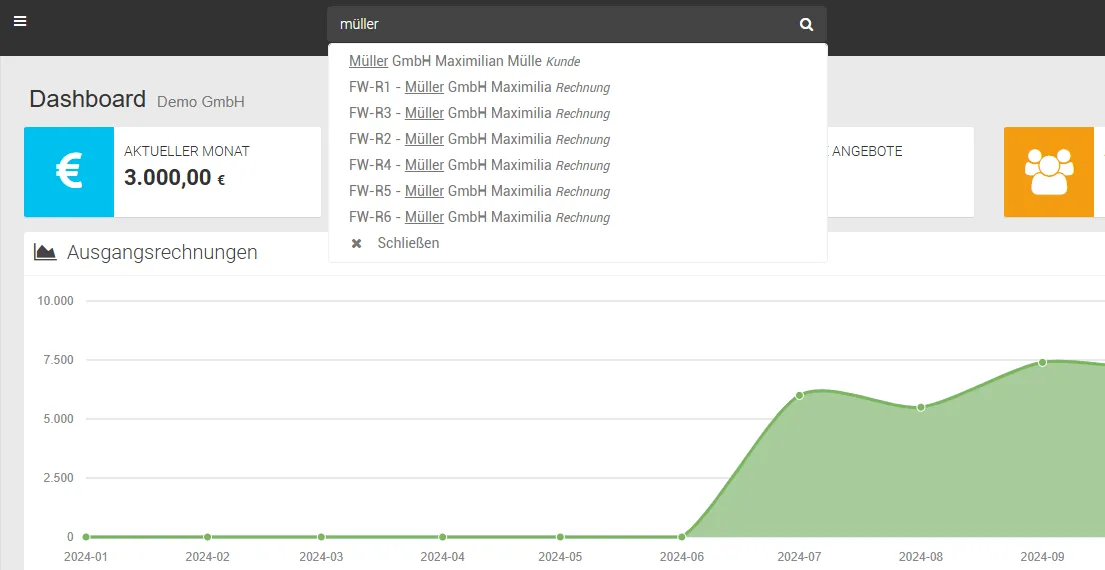Click the 2024-02 data point on chart
Viewport: 1105px width, 570px height.
(x=207, y=537)
